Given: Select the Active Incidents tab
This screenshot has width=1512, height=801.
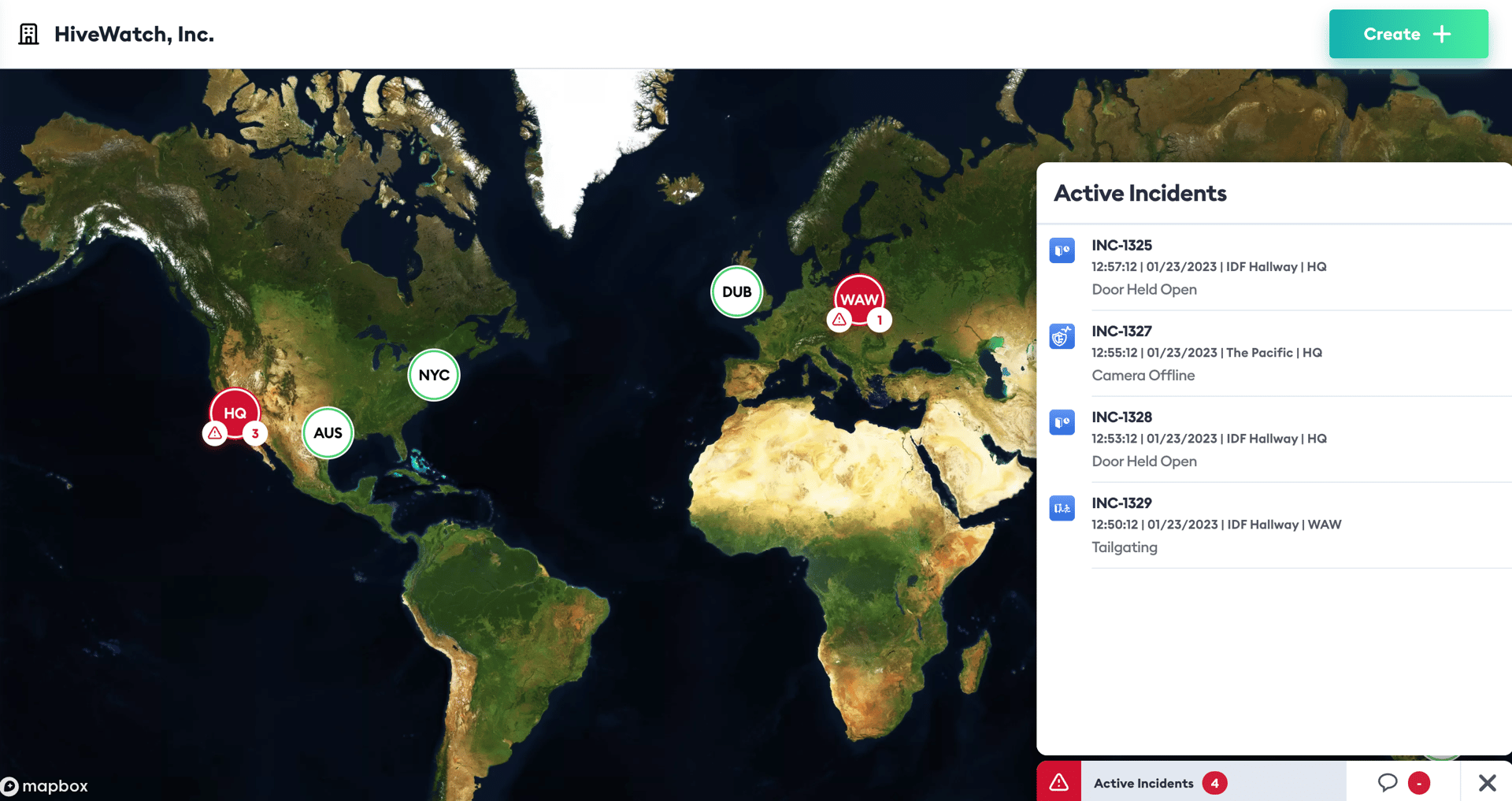Looking at the screenshot, I should coord(1144,782).
